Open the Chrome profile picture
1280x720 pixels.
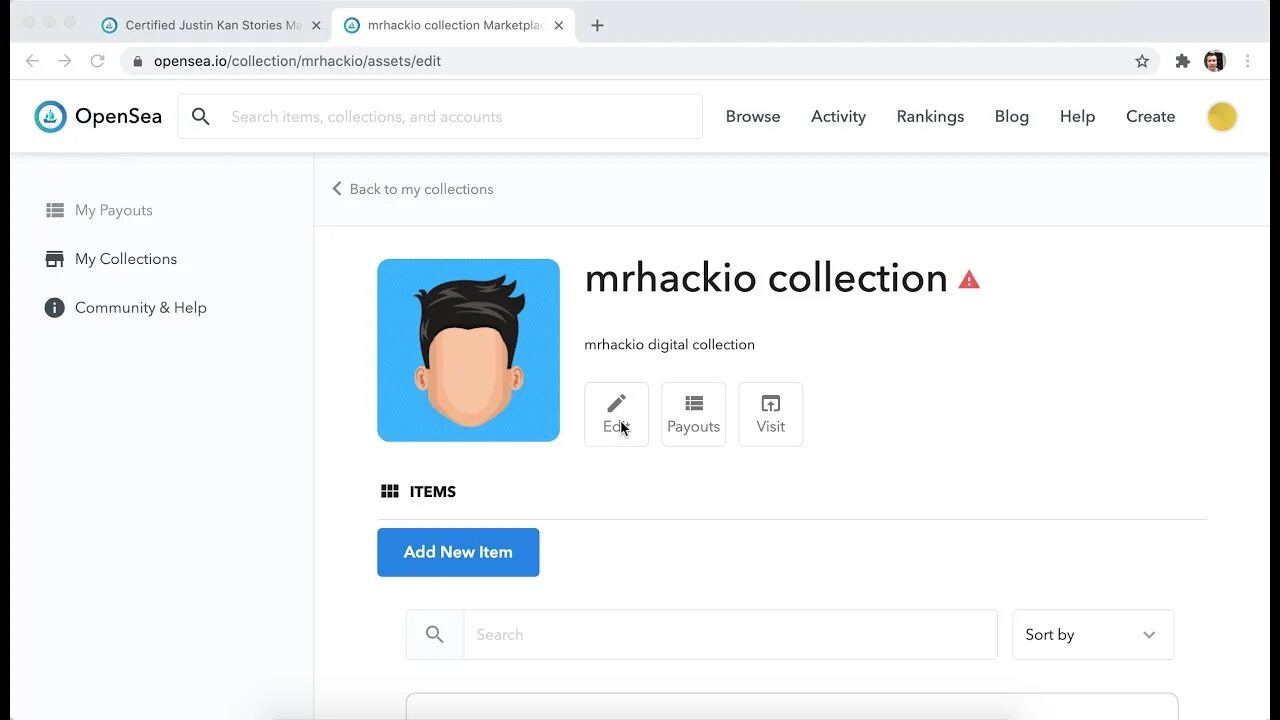pyautogui.click(x=1214, y=61)
